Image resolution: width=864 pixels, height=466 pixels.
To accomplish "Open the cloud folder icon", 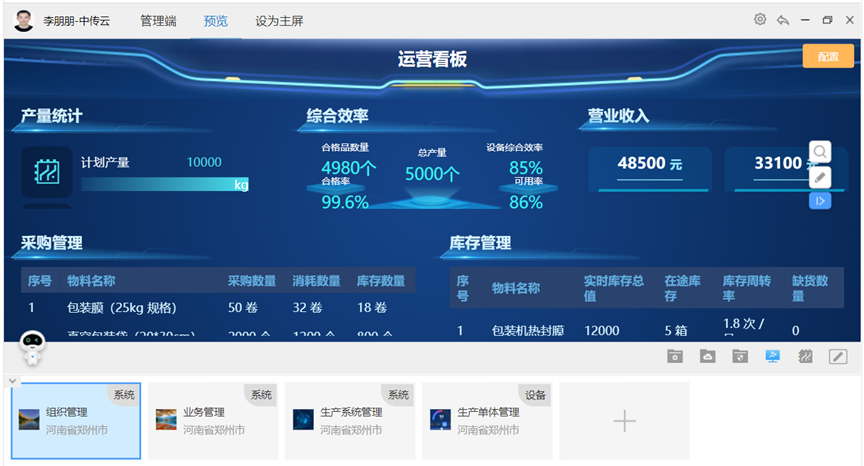I will (x=708, y=356).
